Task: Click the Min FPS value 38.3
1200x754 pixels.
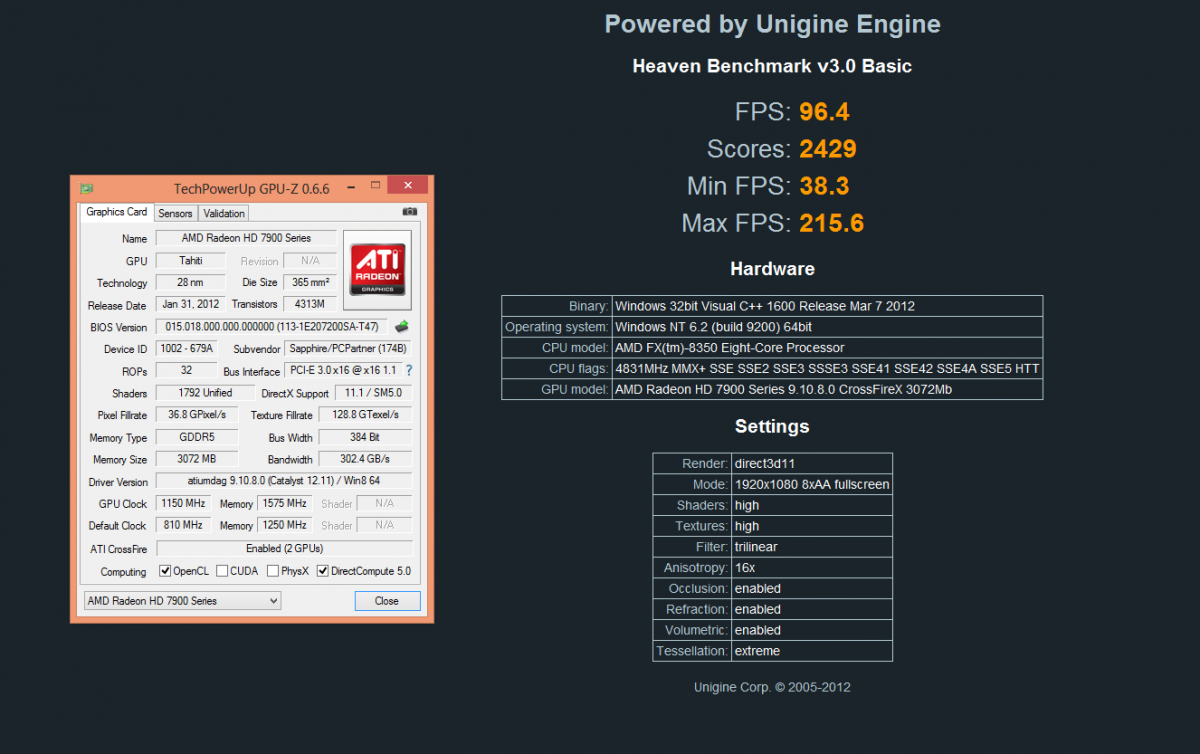Action: (825, 186)
